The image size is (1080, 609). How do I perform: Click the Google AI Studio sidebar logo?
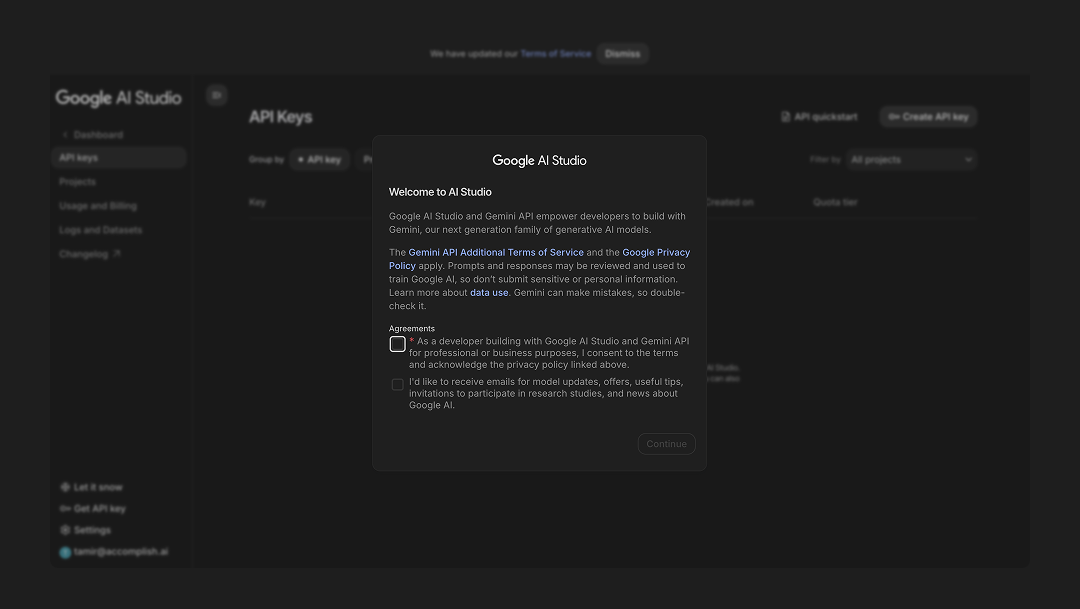(118, 98)
